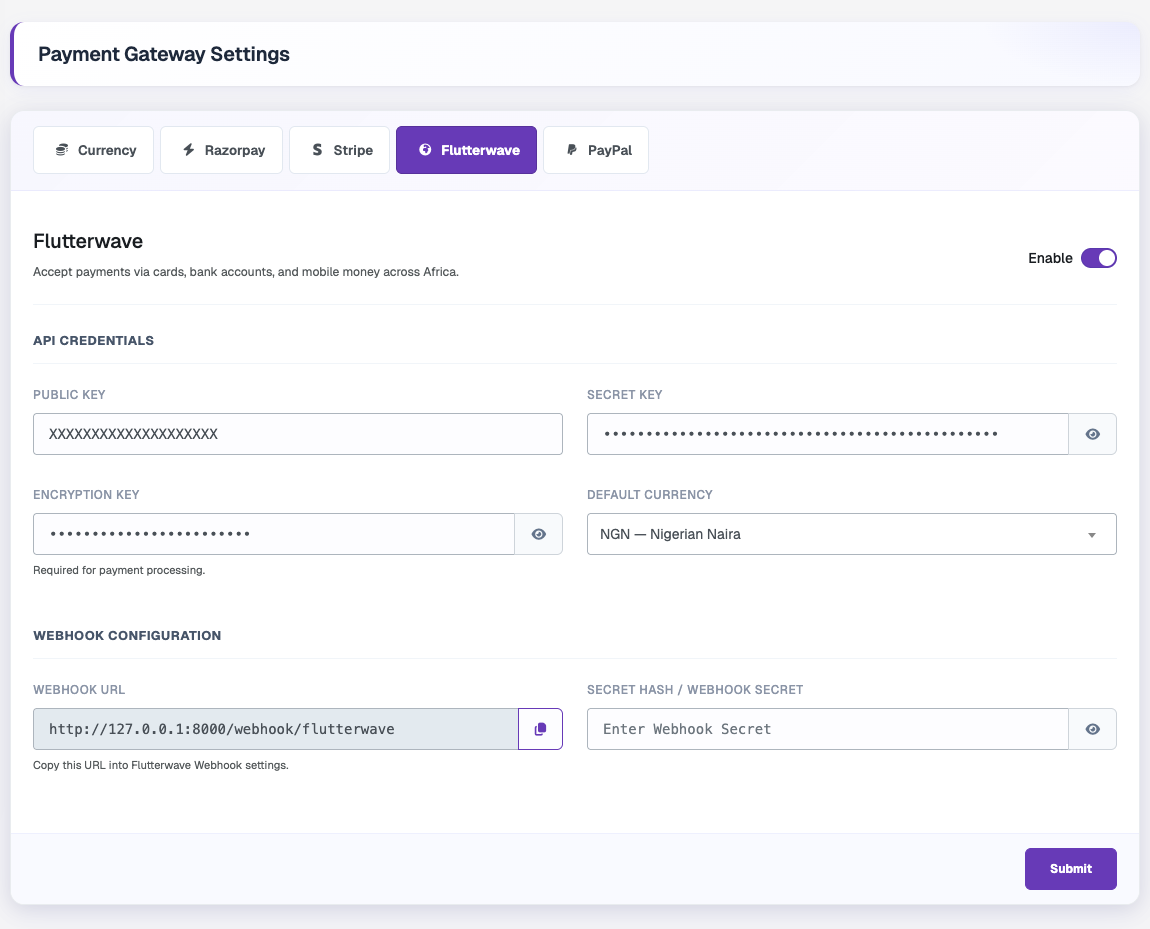Click the Razorpay lightning bolt icon
This screenshot has width=1150, height=929.
188,150
